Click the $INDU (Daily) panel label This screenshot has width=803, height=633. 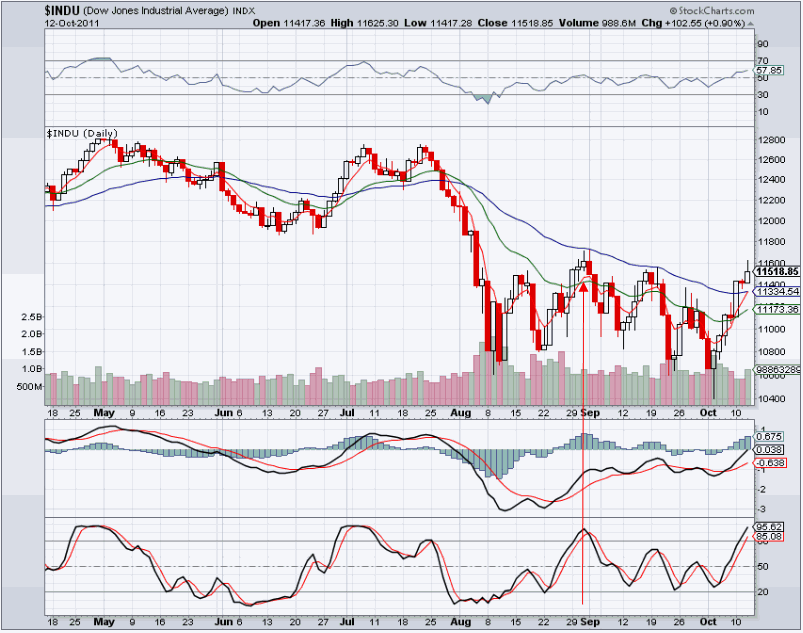click(83, 133)
